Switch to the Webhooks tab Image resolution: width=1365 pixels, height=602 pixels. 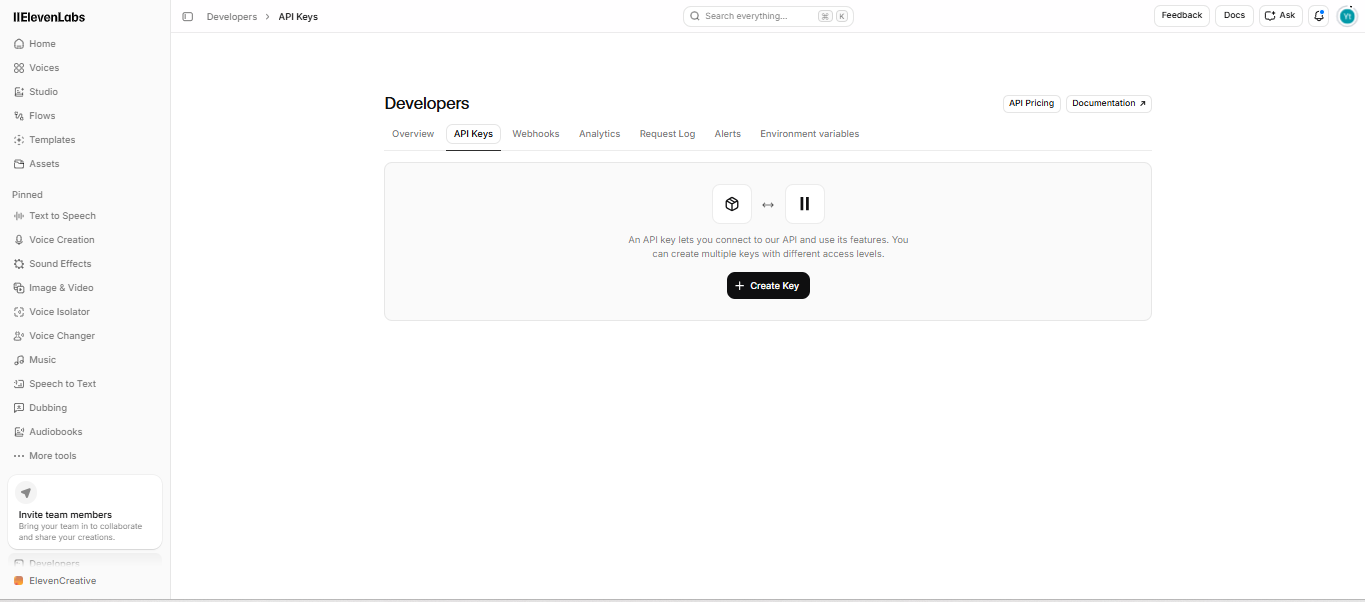tap(536, 134)
